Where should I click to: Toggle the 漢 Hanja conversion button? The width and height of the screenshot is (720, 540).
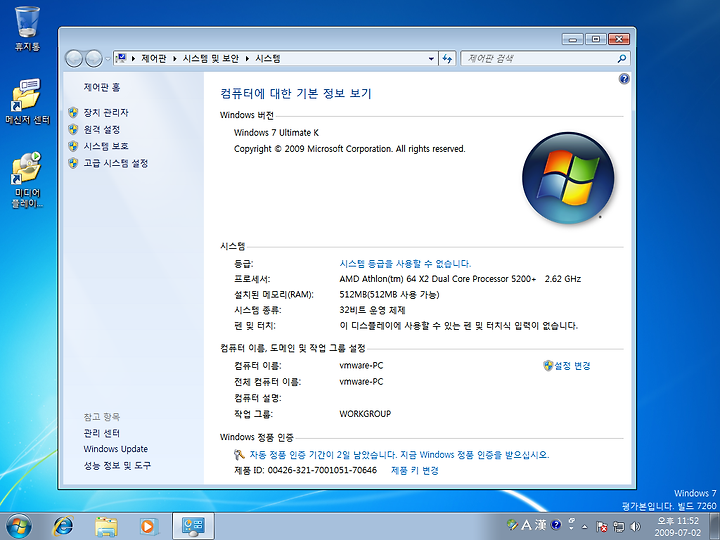[540, 524]
